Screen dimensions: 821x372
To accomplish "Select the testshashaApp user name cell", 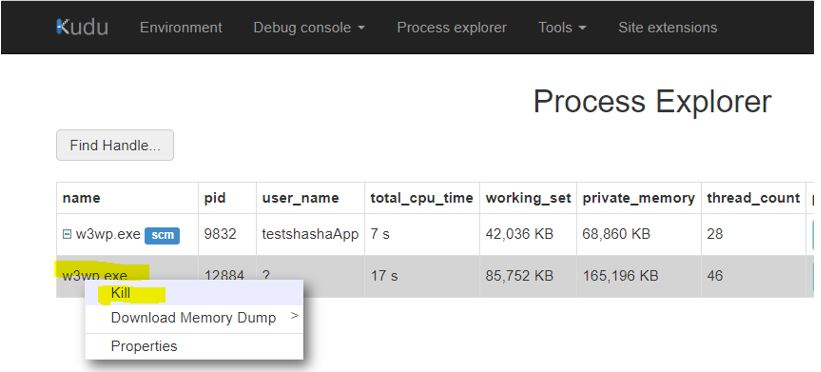I will click(310, 234).
